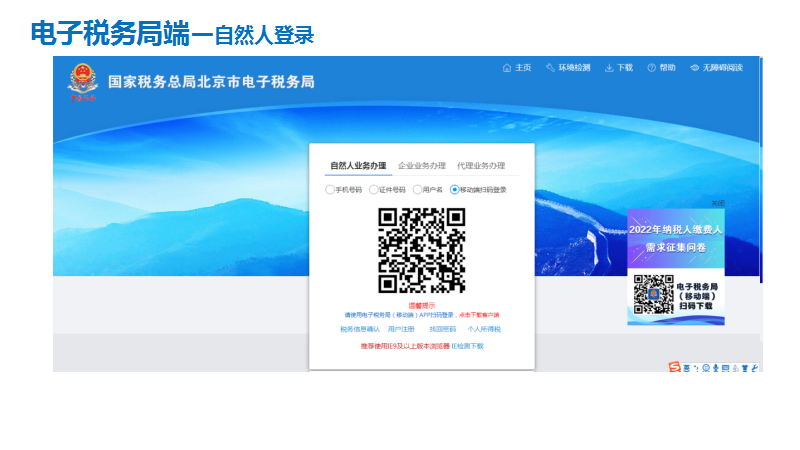This screenshot has width=800, height=450.
Task: Switch to the 代理业务办理 tab
Action: click(x=481, y=166)
